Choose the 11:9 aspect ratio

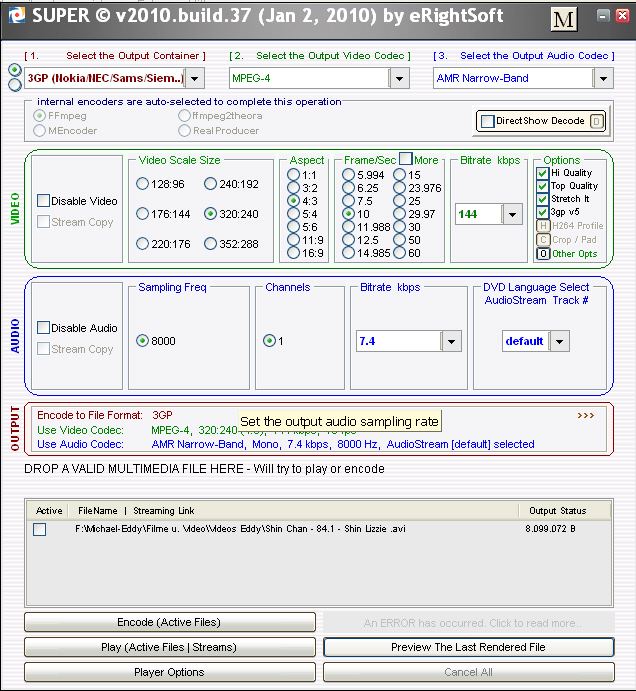pos(293,240)
